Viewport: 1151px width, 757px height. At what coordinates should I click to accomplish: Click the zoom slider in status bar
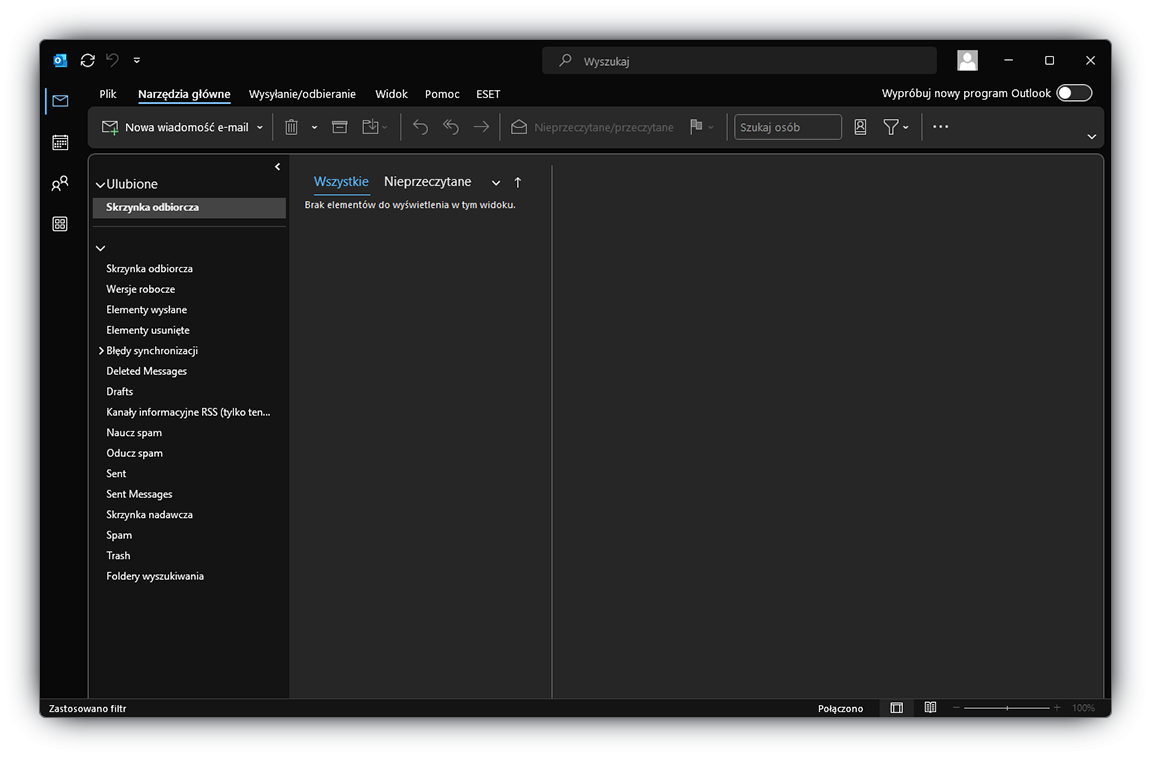point(1006,708)
